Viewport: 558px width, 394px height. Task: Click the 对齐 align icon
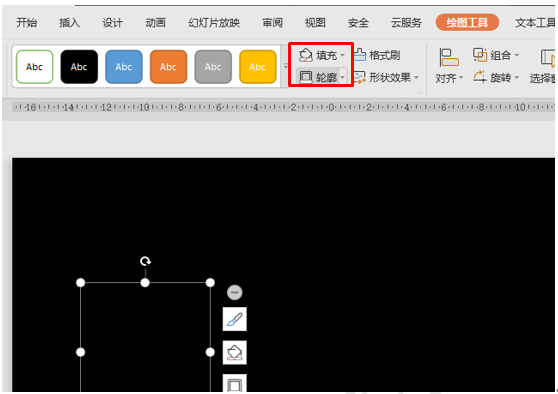[449, 57]
